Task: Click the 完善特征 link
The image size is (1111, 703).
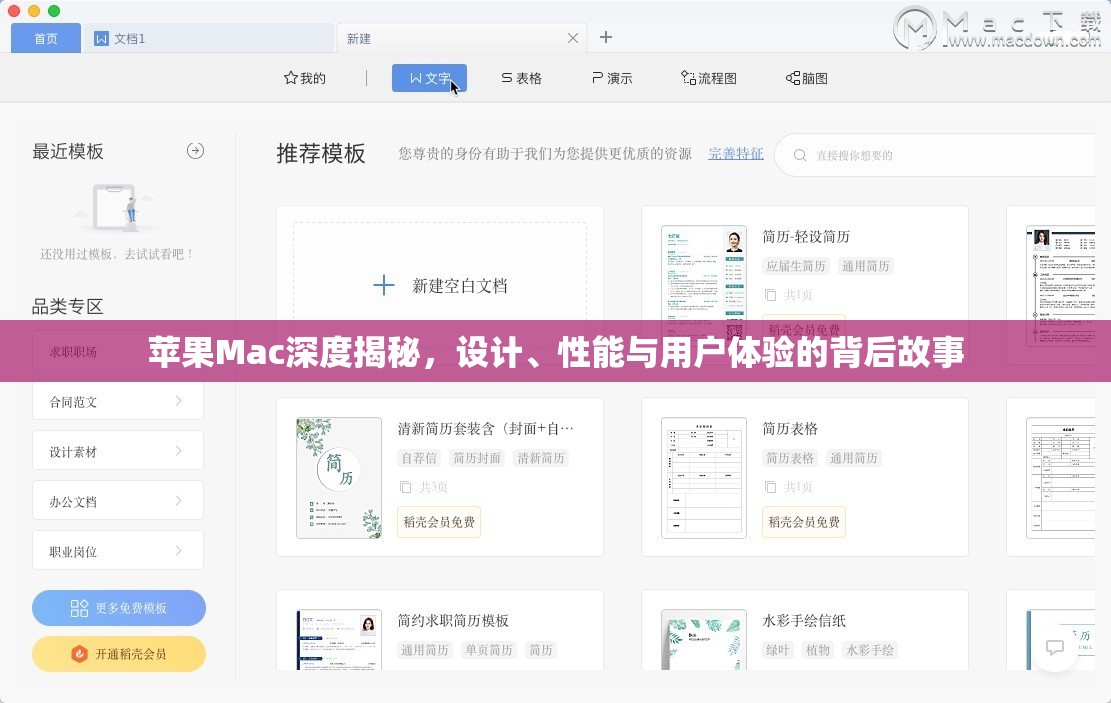Action: [x=735, y=153]
